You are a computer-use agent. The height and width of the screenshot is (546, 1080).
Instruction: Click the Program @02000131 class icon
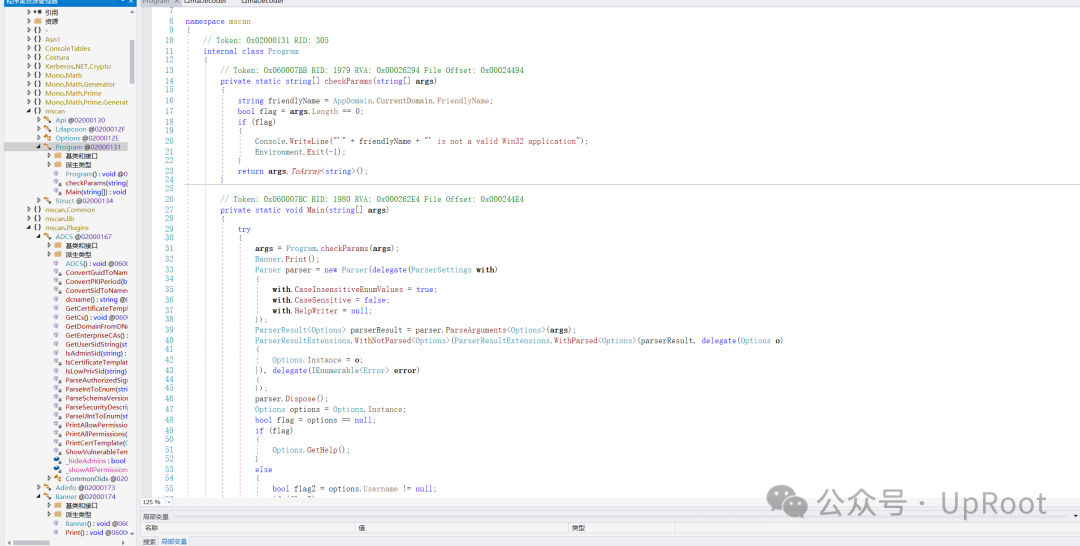coord(48,147)
